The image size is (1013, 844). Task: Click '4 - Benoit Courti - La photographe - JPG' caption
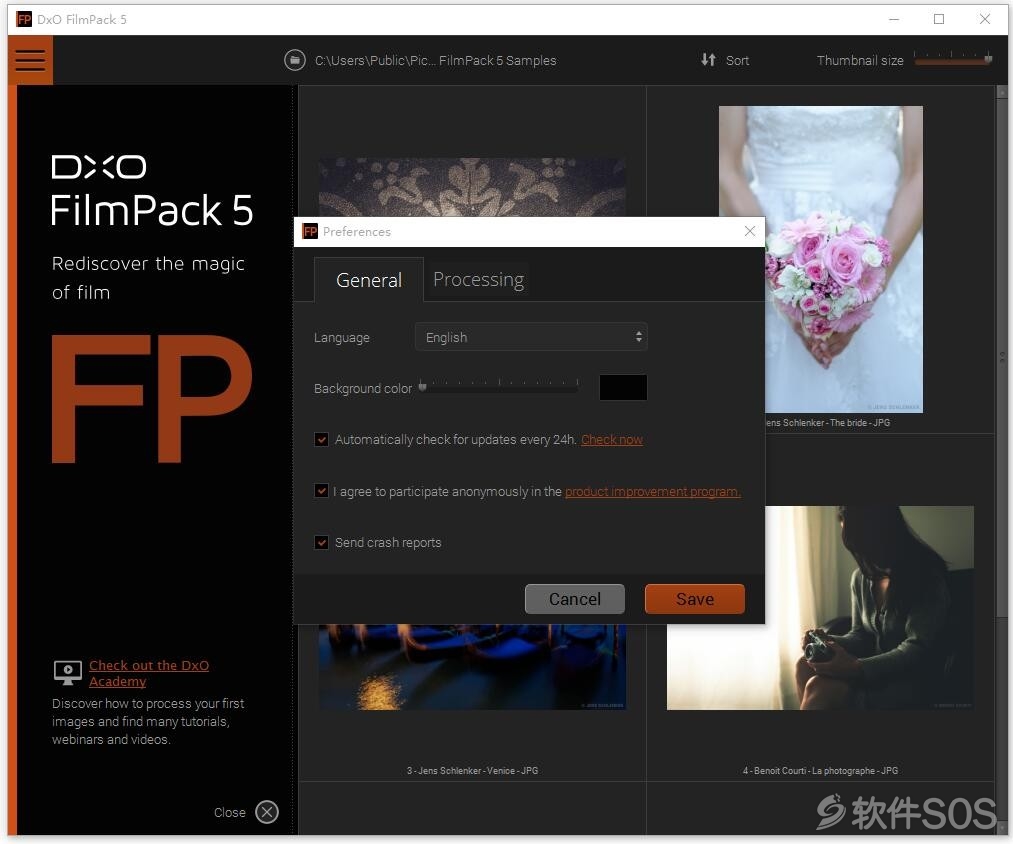(820, 770)
